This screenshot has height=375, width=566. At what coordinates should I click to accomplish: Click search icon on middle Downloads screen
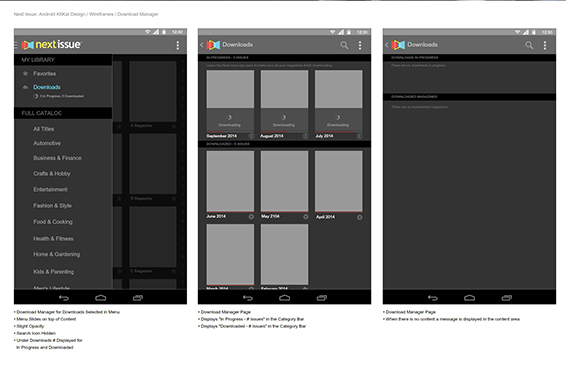[344, 45]
